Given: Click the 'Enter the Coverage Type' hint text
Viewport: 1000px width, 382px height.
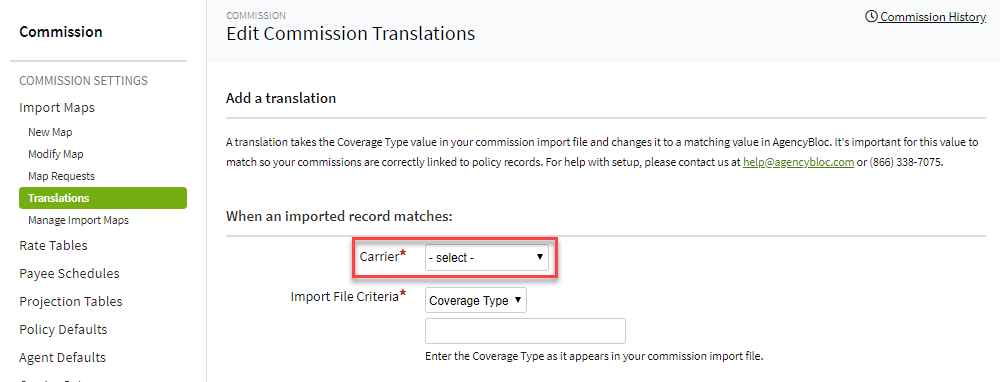Looking at the screenshot, I should coord(594,356).
